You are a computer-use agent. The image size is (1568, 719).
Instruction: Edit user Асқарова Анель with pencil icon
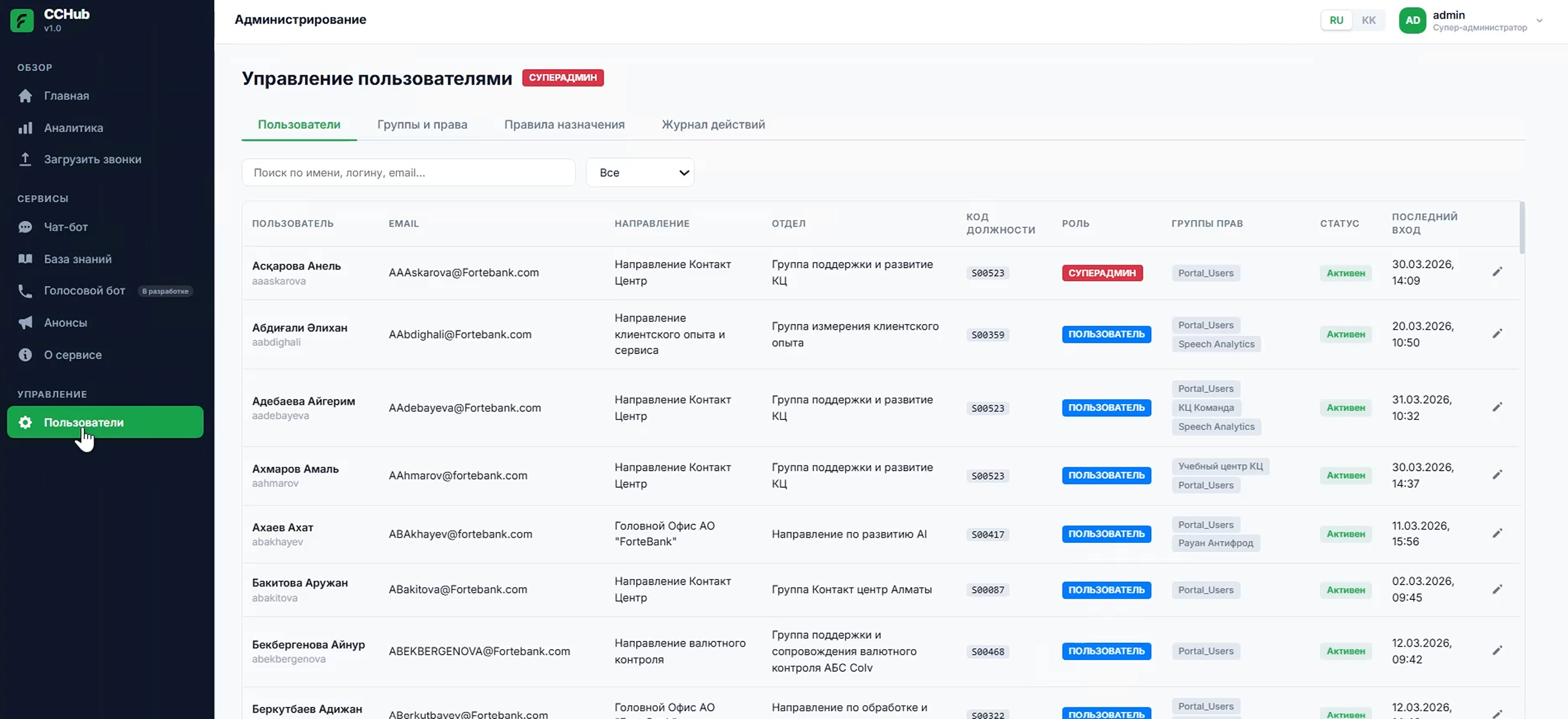point(1497,272)
